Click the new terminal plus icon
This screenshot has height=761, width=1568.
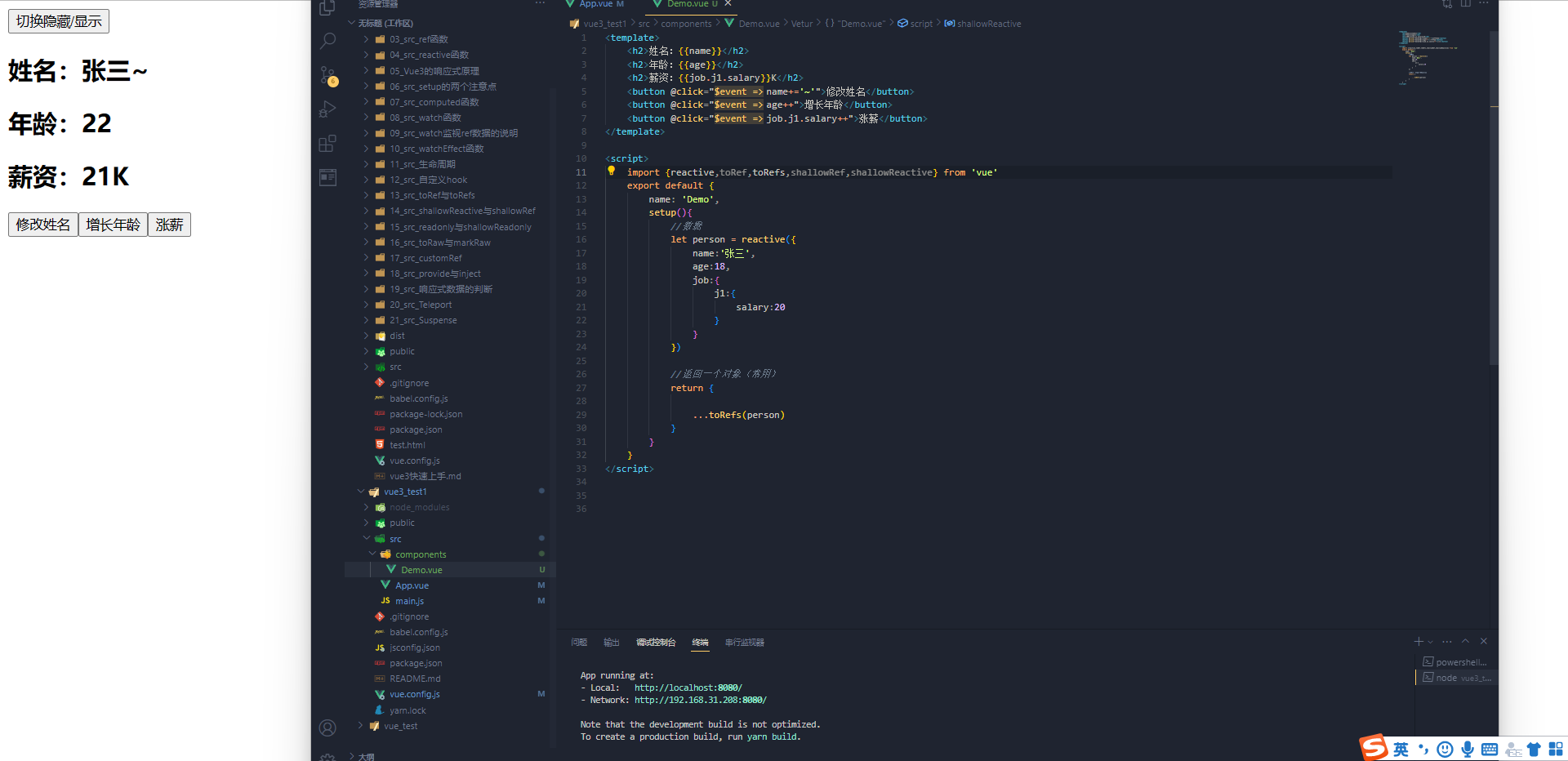tap(1419, 642)
